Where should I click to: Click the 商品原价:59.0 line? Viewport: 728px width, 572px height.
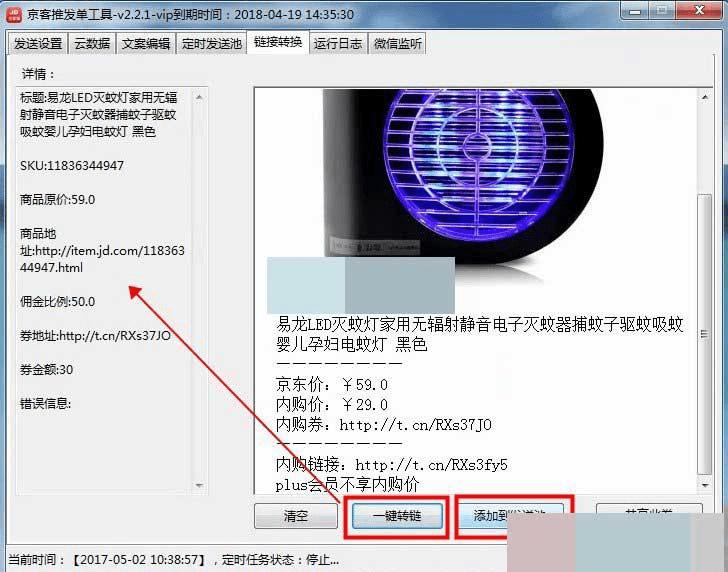(58, 200)
